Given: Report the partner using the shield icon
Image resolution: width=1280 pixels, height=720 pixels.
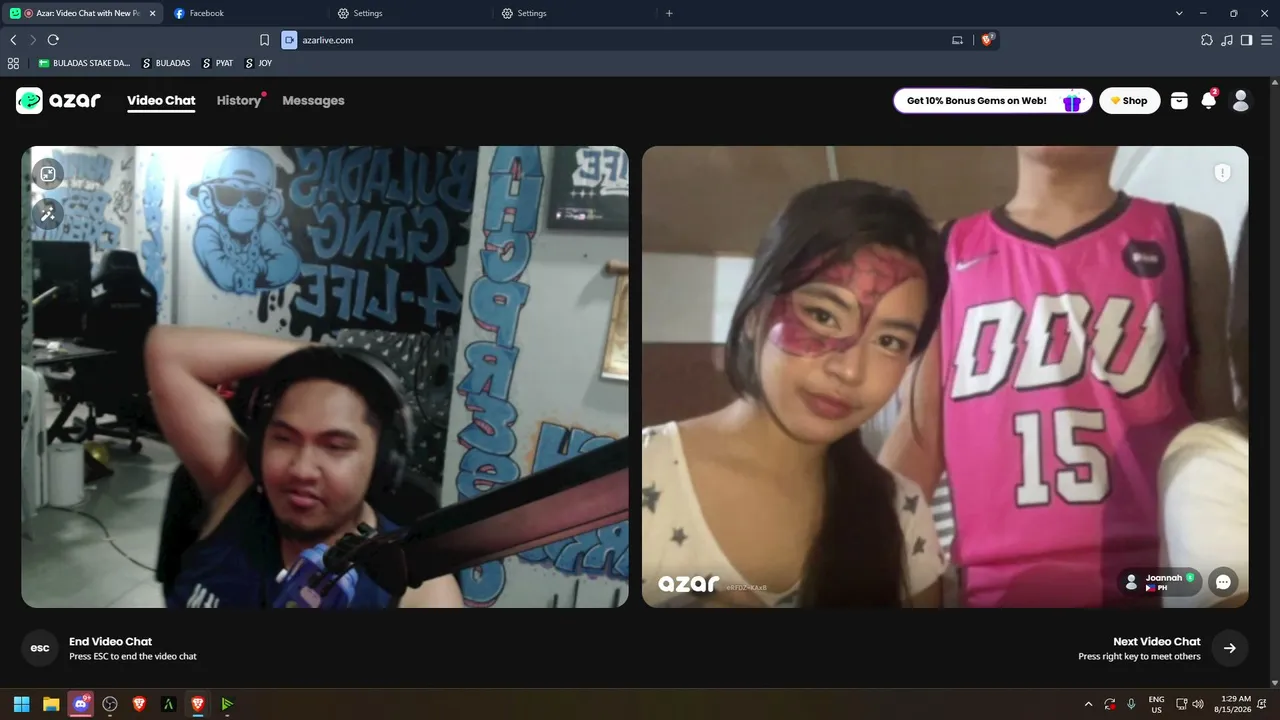Looking at the screenshot, I should 1222,173.
